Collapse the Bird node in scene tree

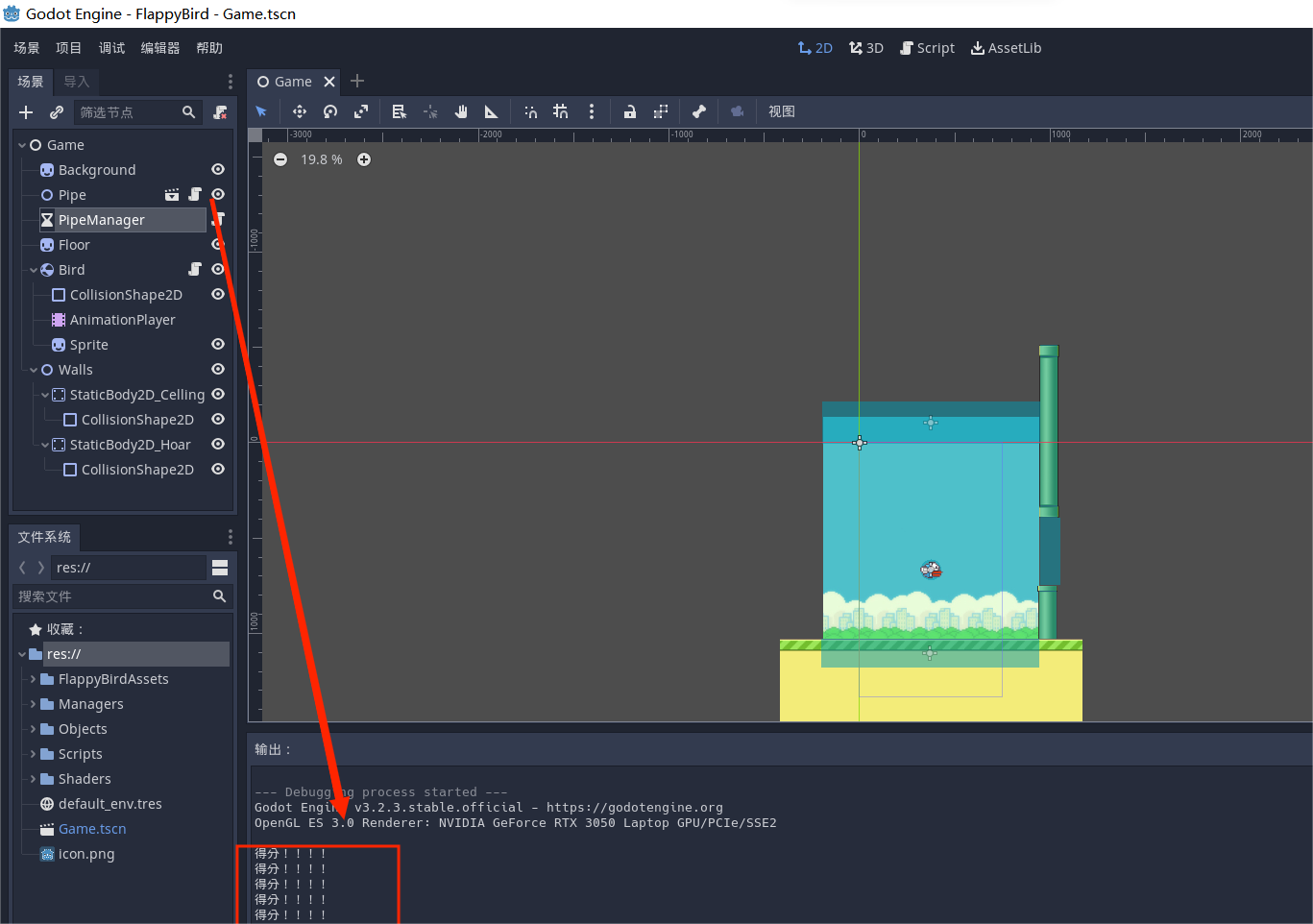(x=34, y=270)
